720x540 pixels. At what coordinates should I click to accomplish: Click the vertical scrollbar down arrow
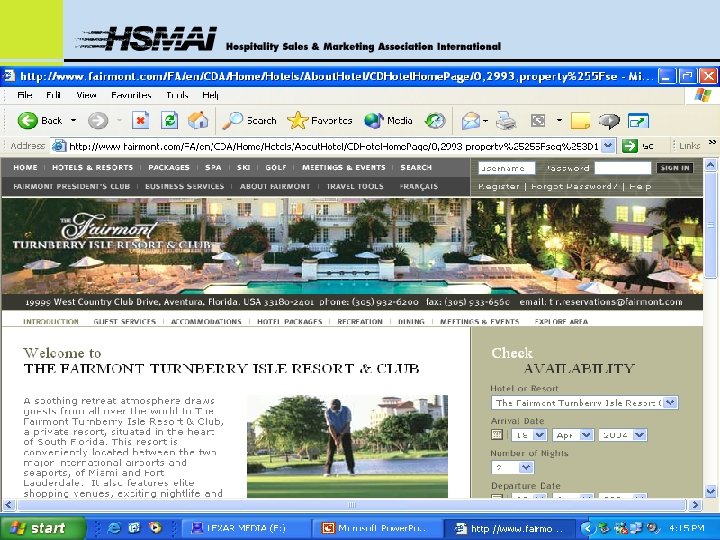click(711, 491)
